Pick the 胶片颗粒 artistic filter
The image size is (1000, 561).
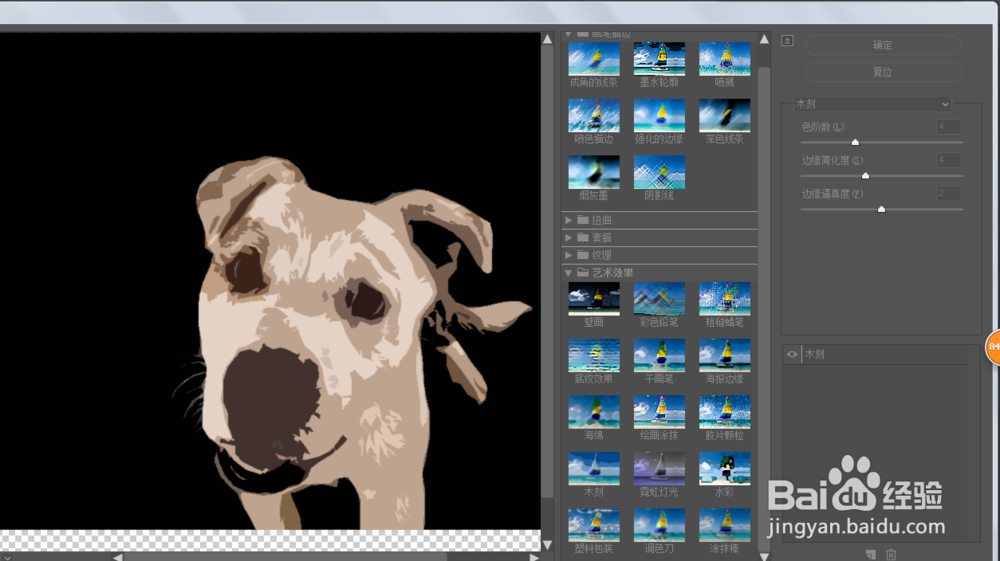tap(724, 412)
